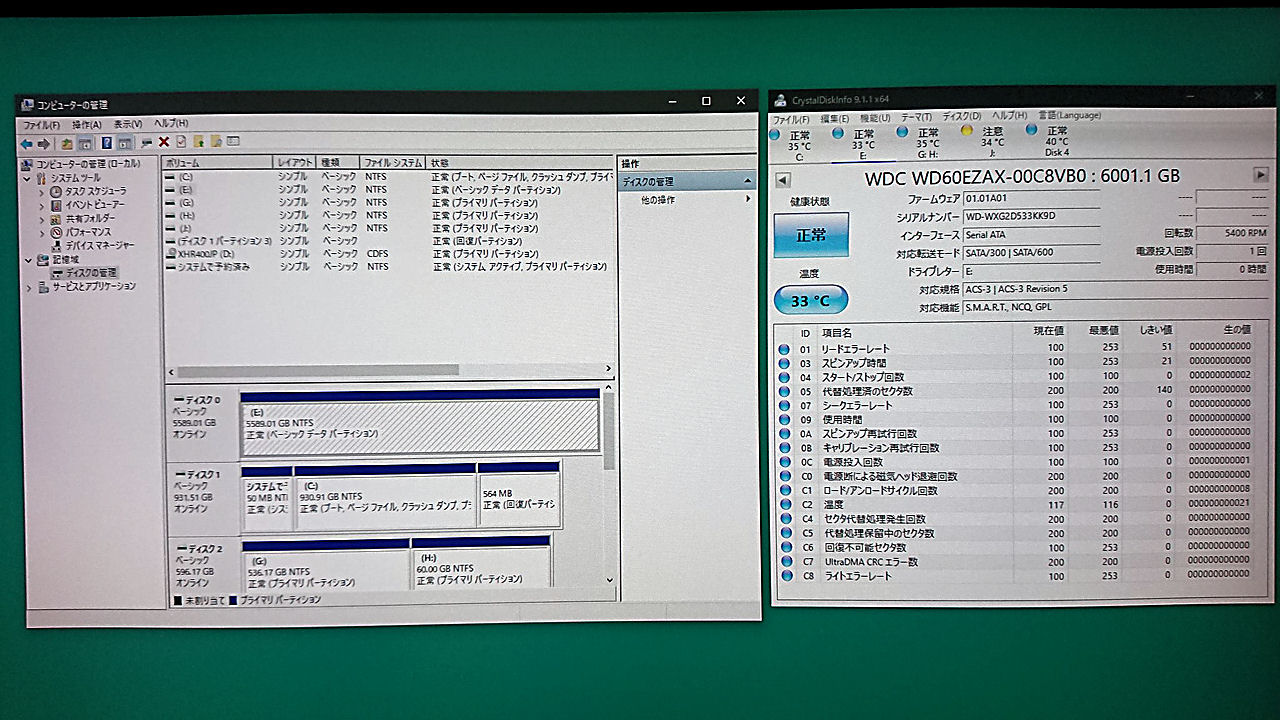Click the yellow caution indicator above drive J:
This screenshot has width=1280, height=720.
966,131
